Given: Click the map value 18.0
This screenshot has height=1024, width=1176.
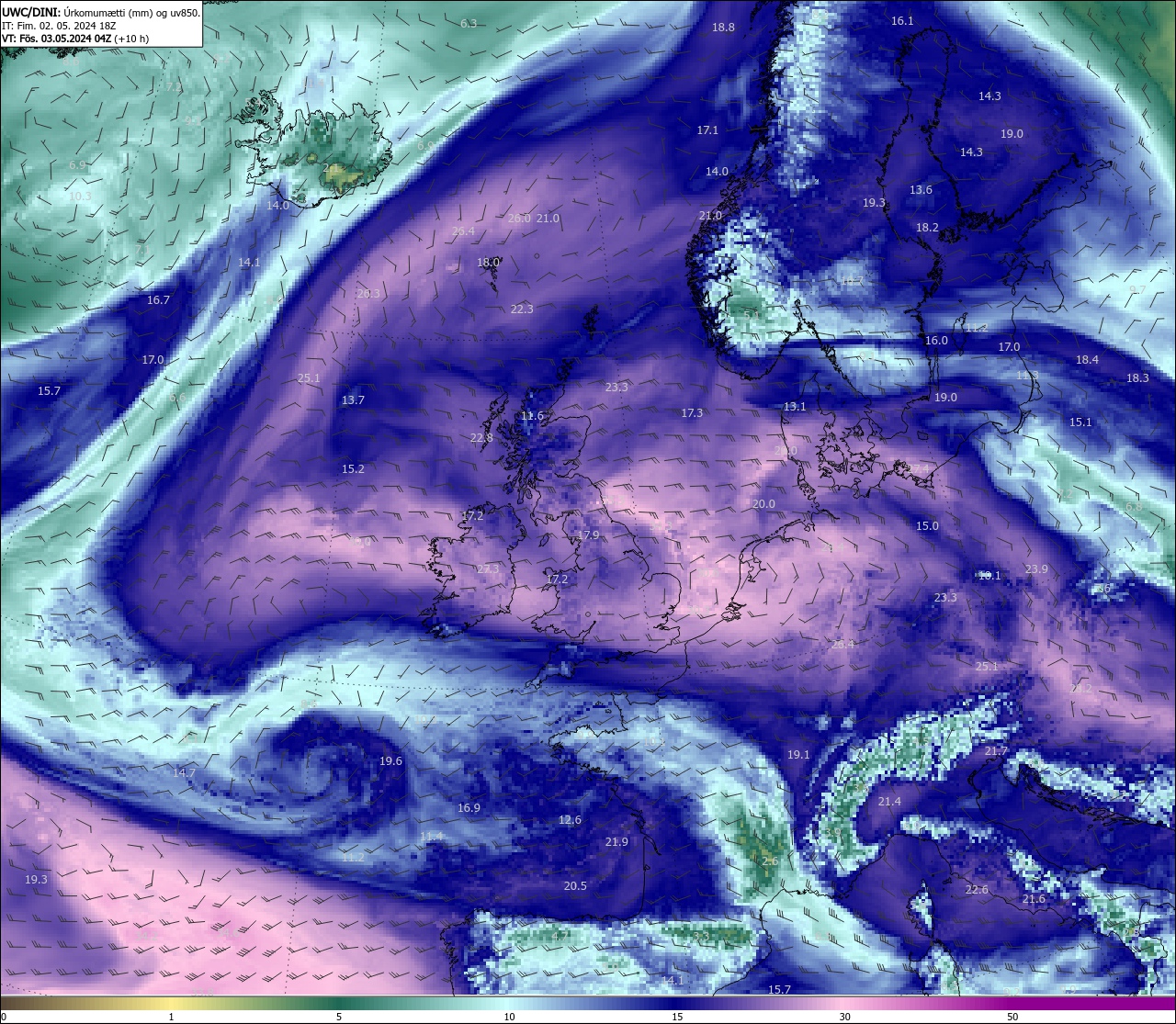Looking at the screenshot, I should tap(488, 263).
